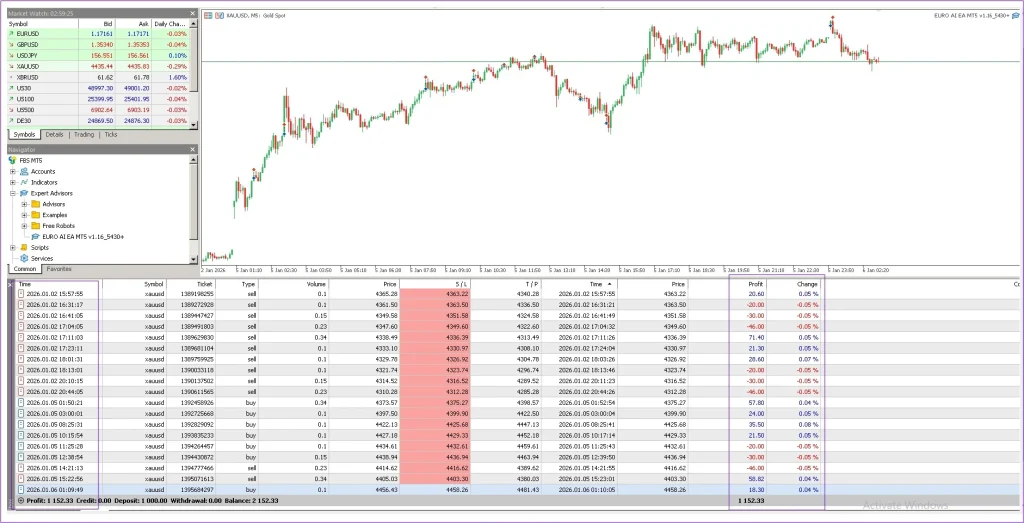
Task: Expand the Accounts tree node
Action: (x=13, y=171)
